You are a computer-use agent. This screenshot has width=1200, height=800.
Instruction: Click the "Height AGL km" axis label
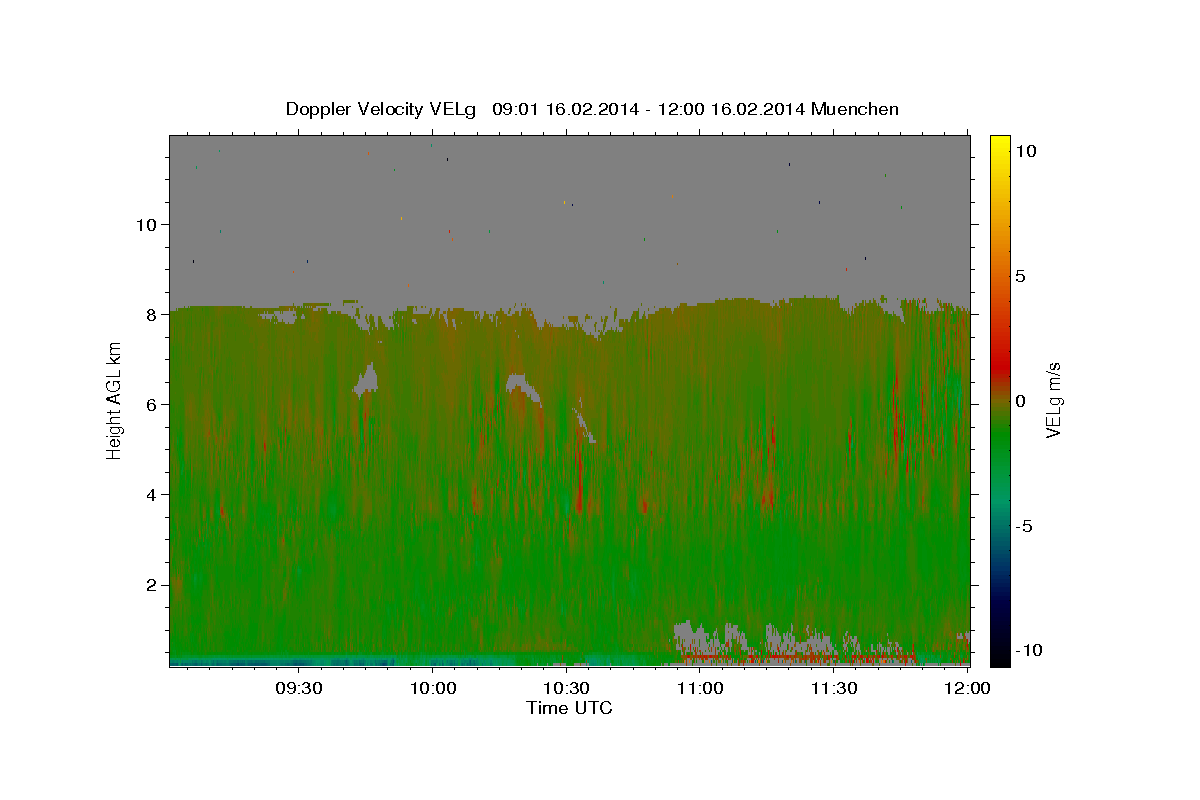[x=115, y=400]
